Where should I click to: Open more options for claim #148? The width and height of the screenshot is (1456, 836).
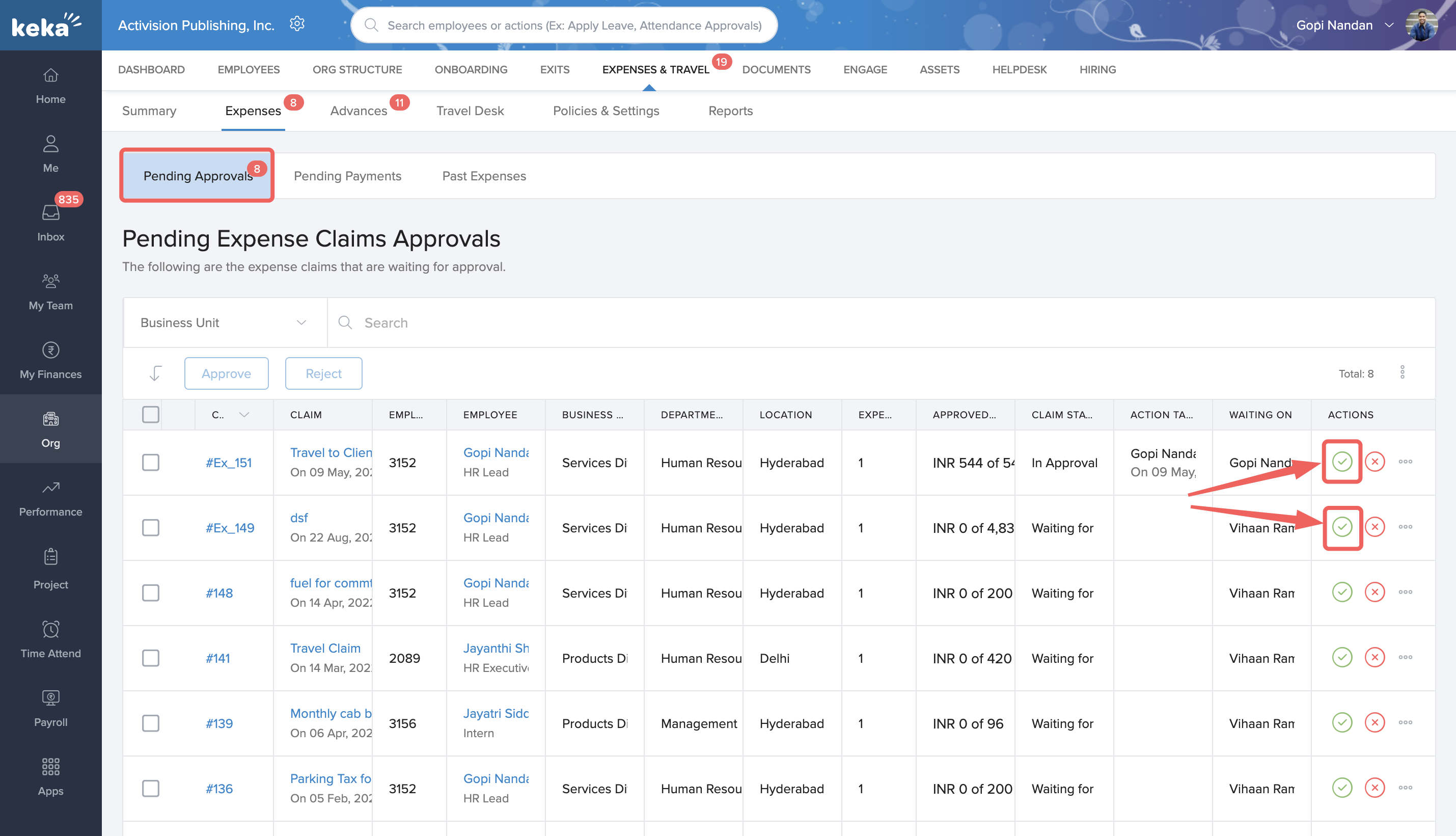point(1405,592)
